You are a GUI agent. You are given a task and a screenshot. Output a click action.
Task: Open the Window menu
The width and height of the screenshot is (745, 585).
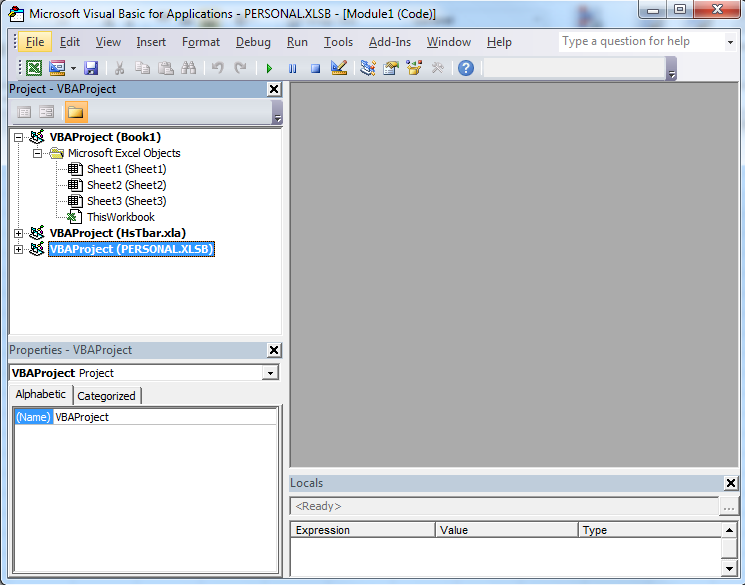(x=449, y=42)
